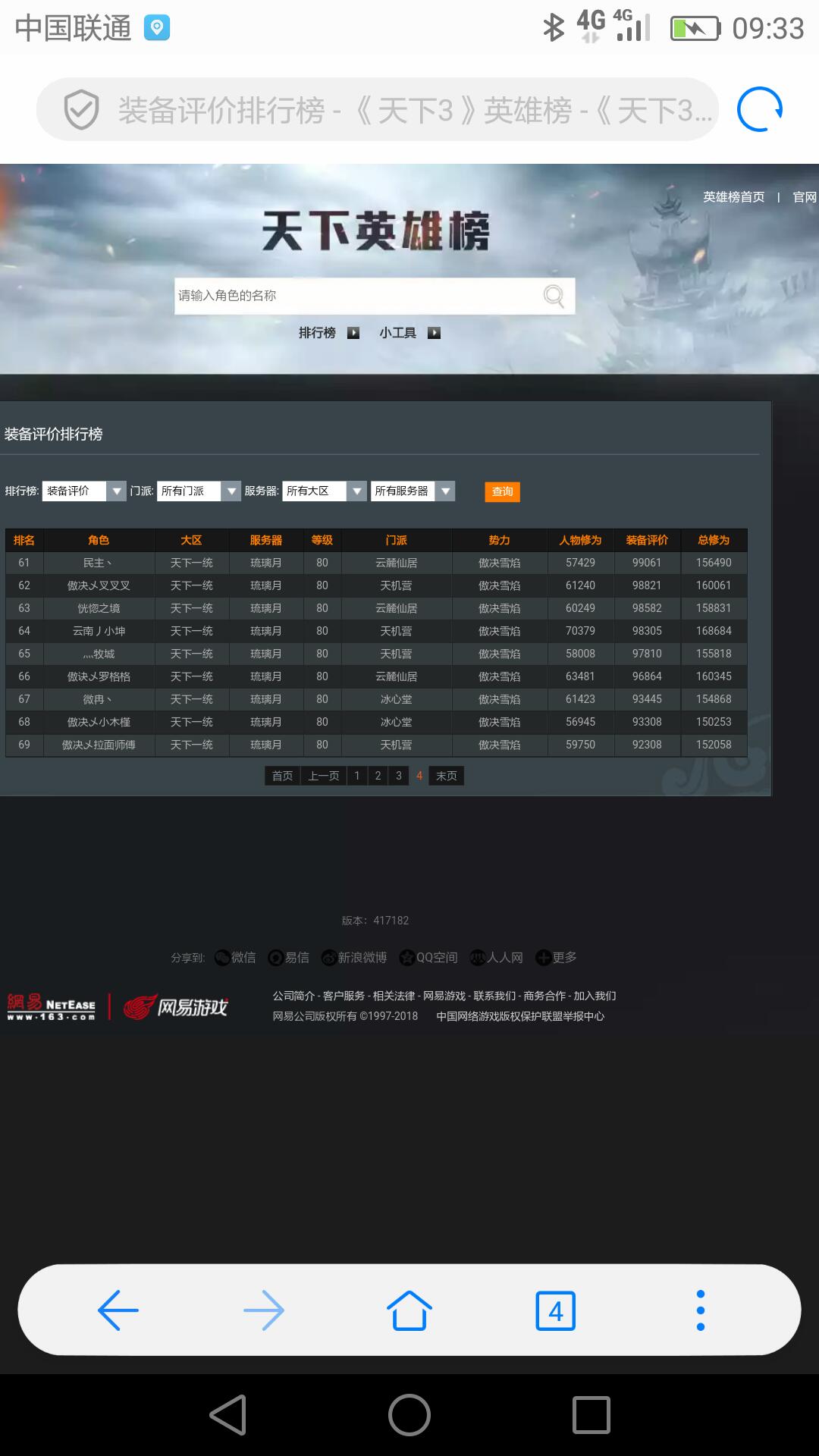
Task: Click the 排名 column header
Action: coord(24,540)
